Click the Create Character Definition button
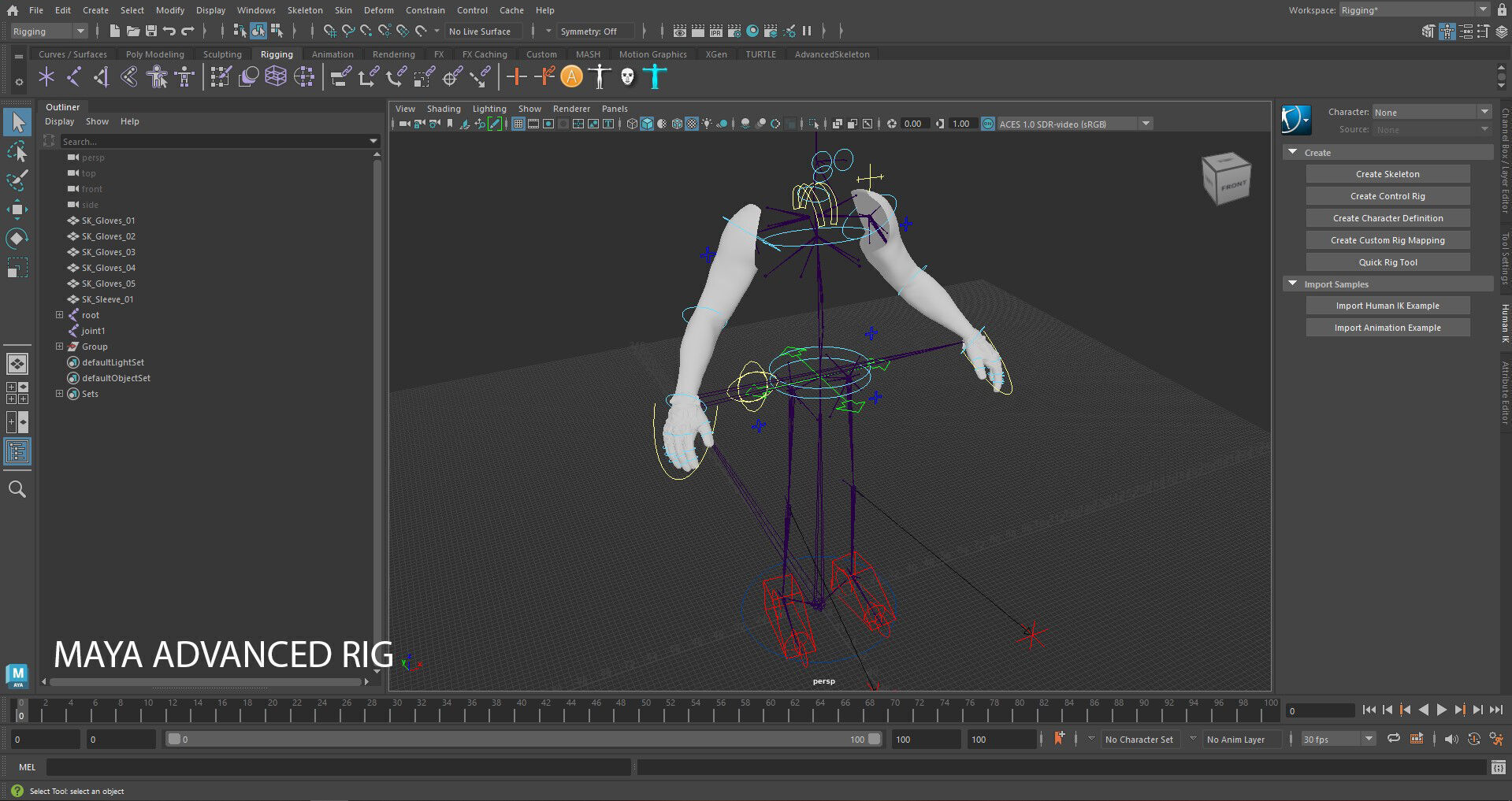Screen dimensions: 1512x801 pos(1388,218)
